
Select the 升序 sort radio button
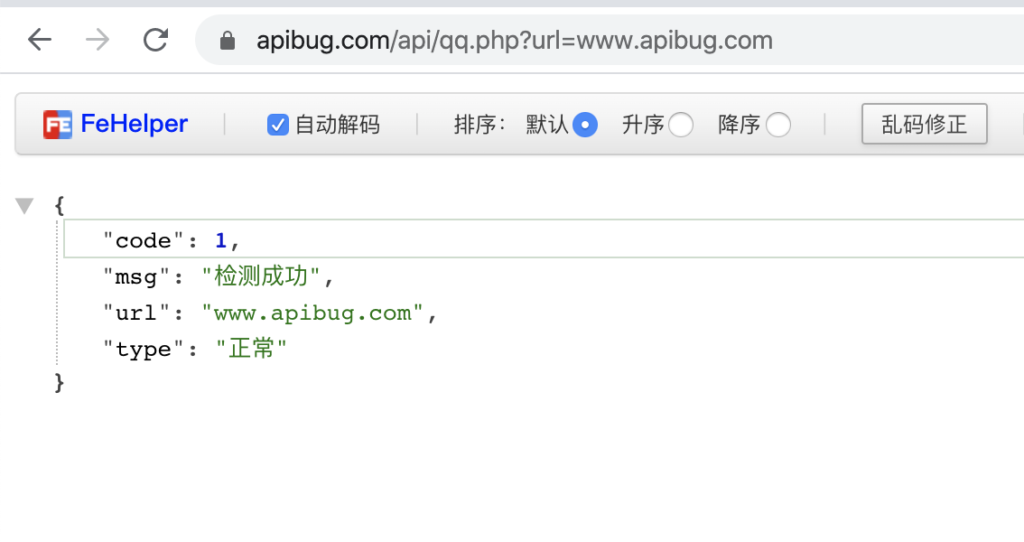click(681, 125)
